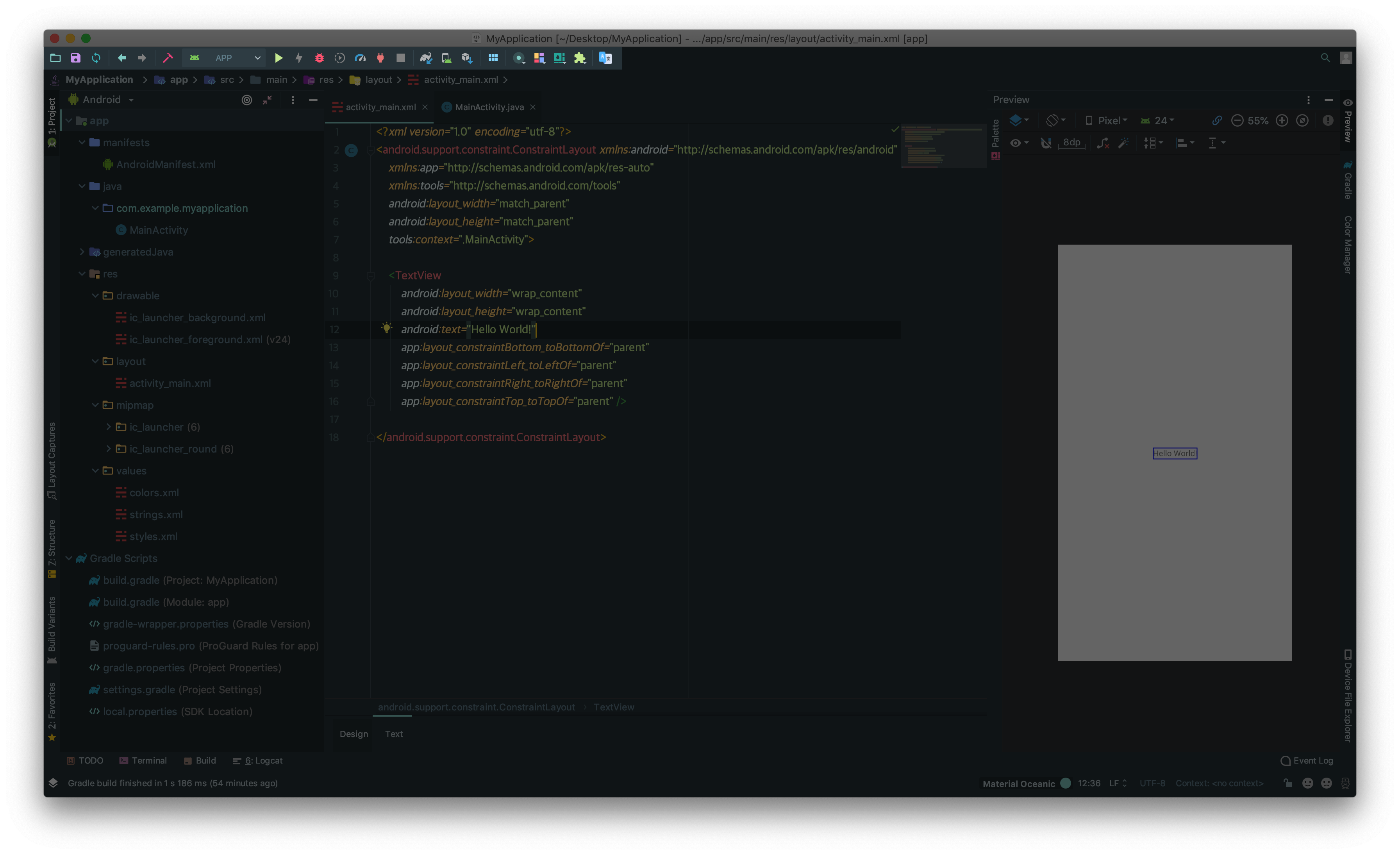The image size is (1400, 855).
Task: Click the Debug app bug icon
Action: coord(319,58)
